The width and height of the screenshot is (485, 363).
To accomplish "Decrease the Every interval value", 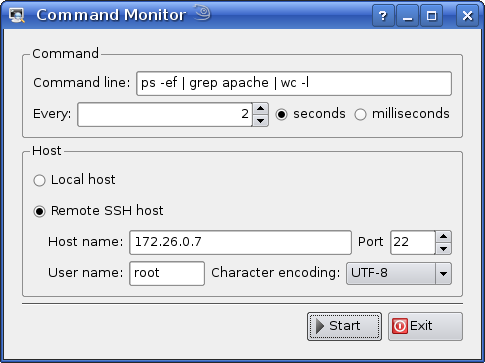I will tap(260, 121).
